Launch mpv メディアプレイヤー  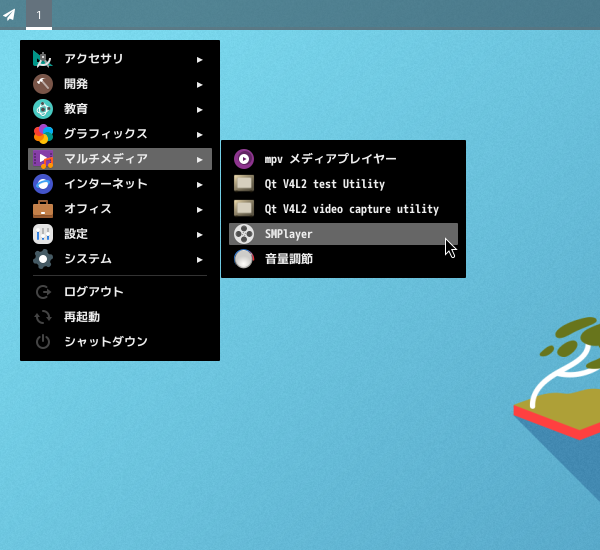(330, 159)
